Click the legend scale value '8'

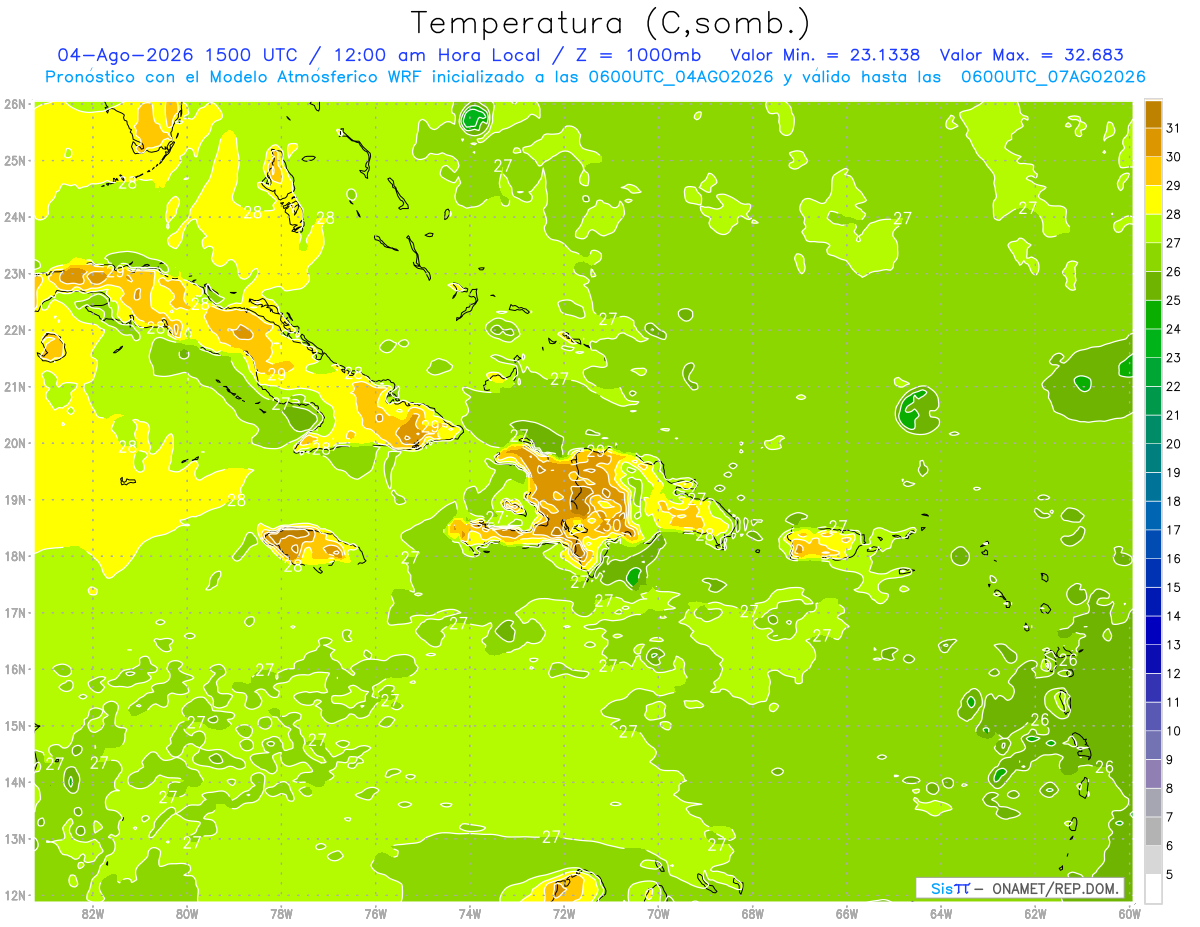click(x=1171, y=788)
